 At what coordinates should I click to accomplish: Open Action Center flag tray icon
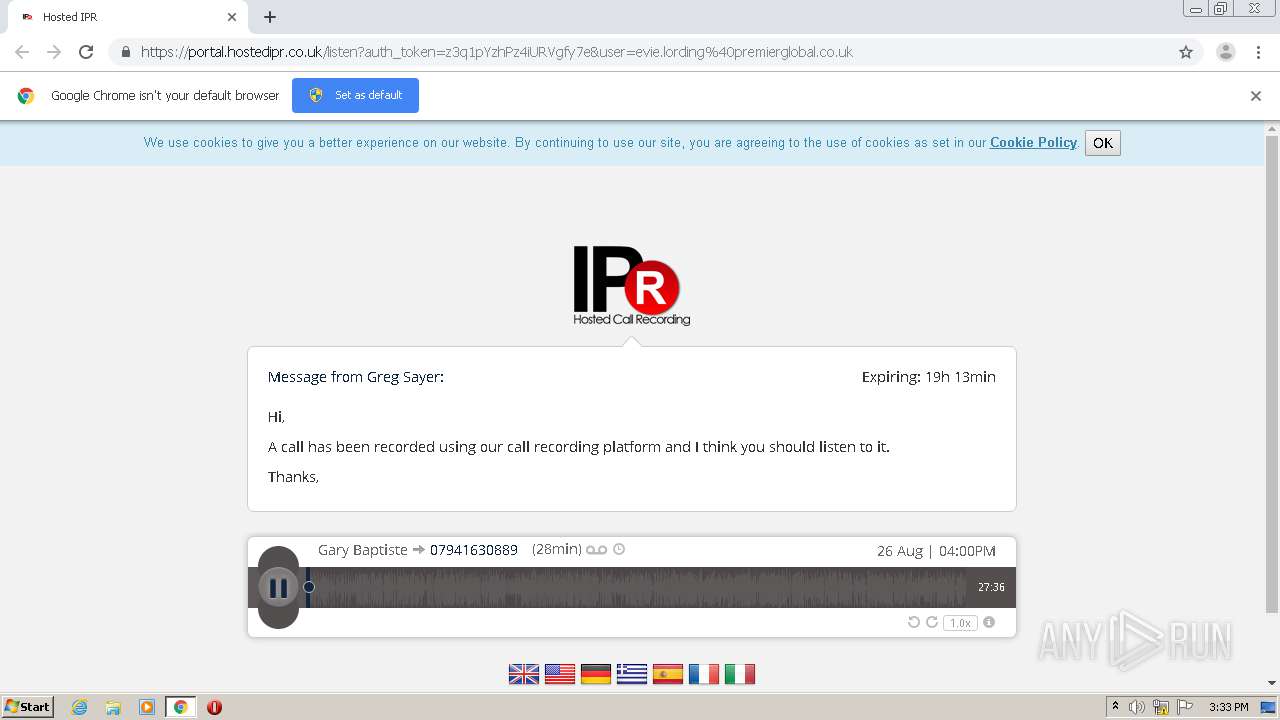click(1185, 707)
